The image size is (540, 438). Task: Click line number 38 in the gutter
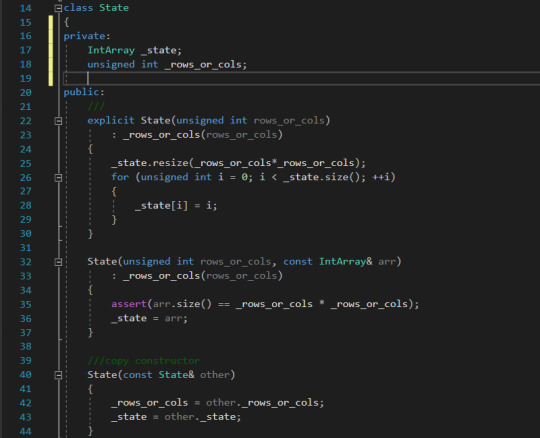click(x=25, y=347)
